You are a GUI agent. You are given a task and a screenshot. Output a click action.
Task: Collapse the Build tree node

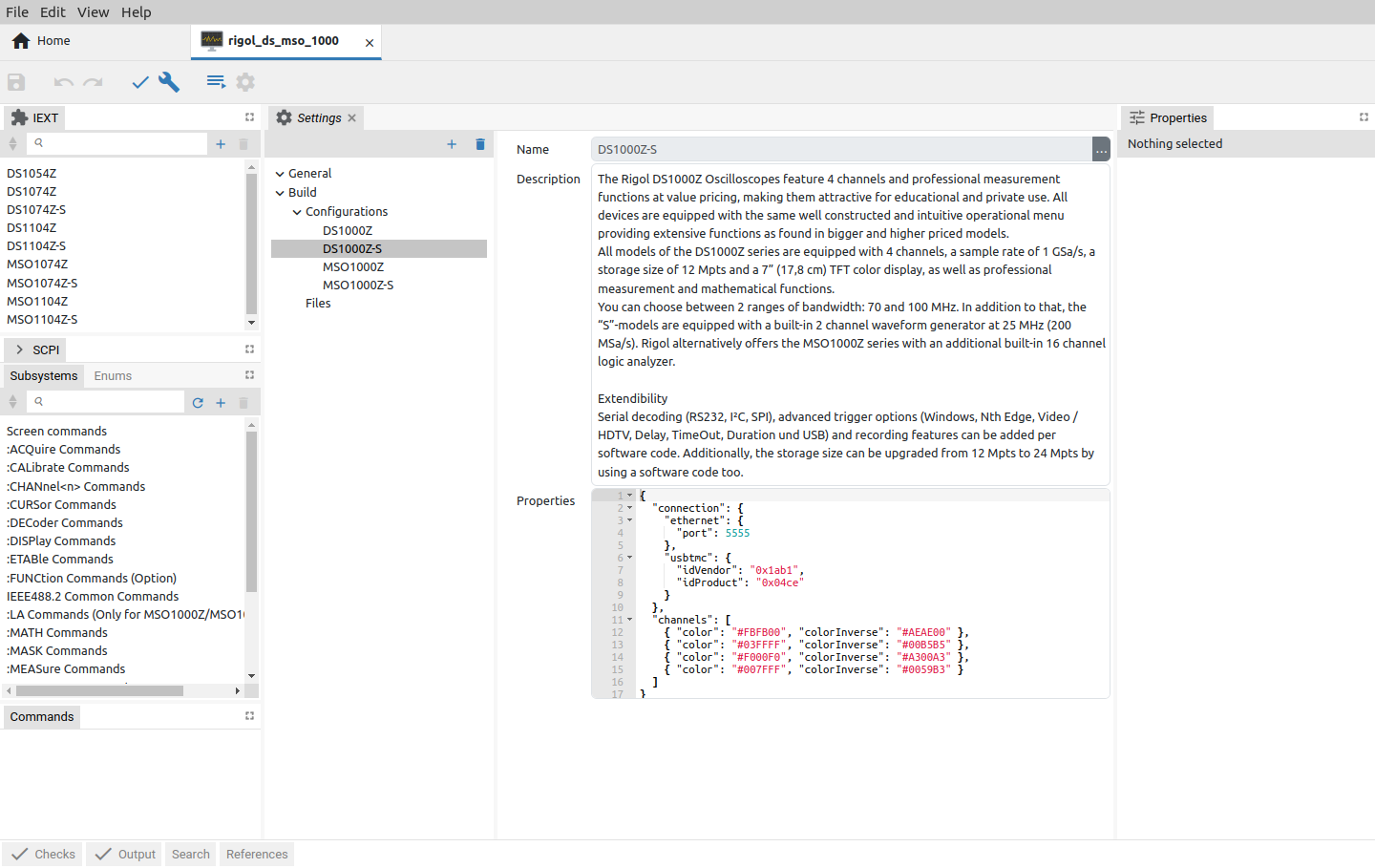click(x=280, y=193)
